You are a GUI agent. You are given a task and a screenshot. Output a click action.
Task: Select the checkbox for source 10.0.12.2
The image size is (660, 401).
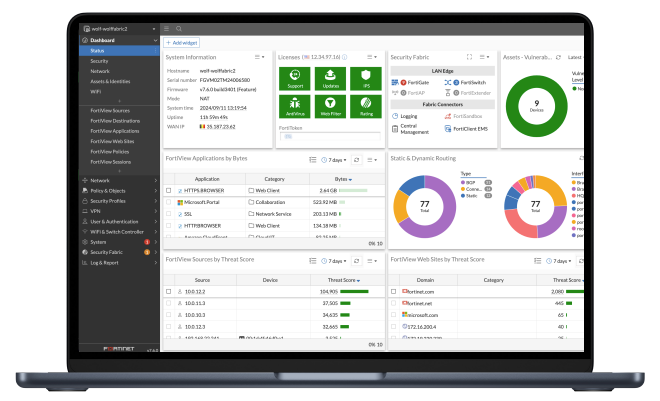[169, 291]
